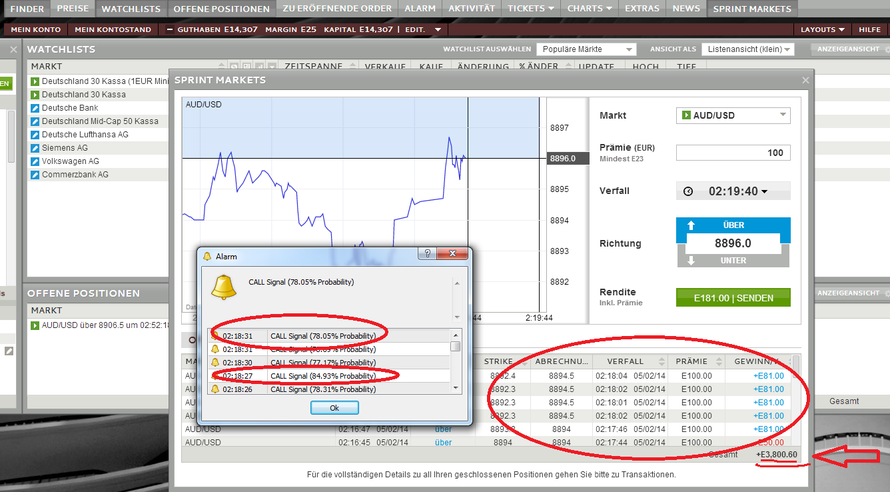Viewport: 890px width, 492px height.
Task: Click the E181.00 | SENDEN button
Action: coord(733,298)
